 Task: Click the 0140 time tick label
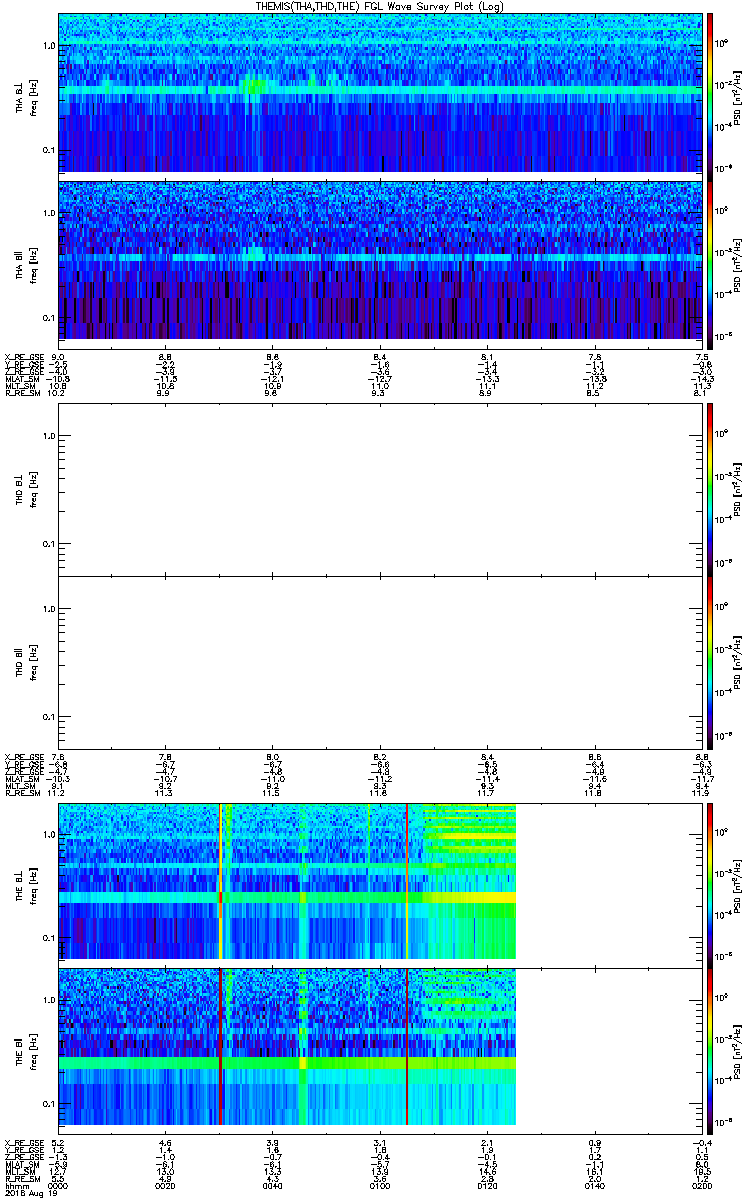(594, 1184)
